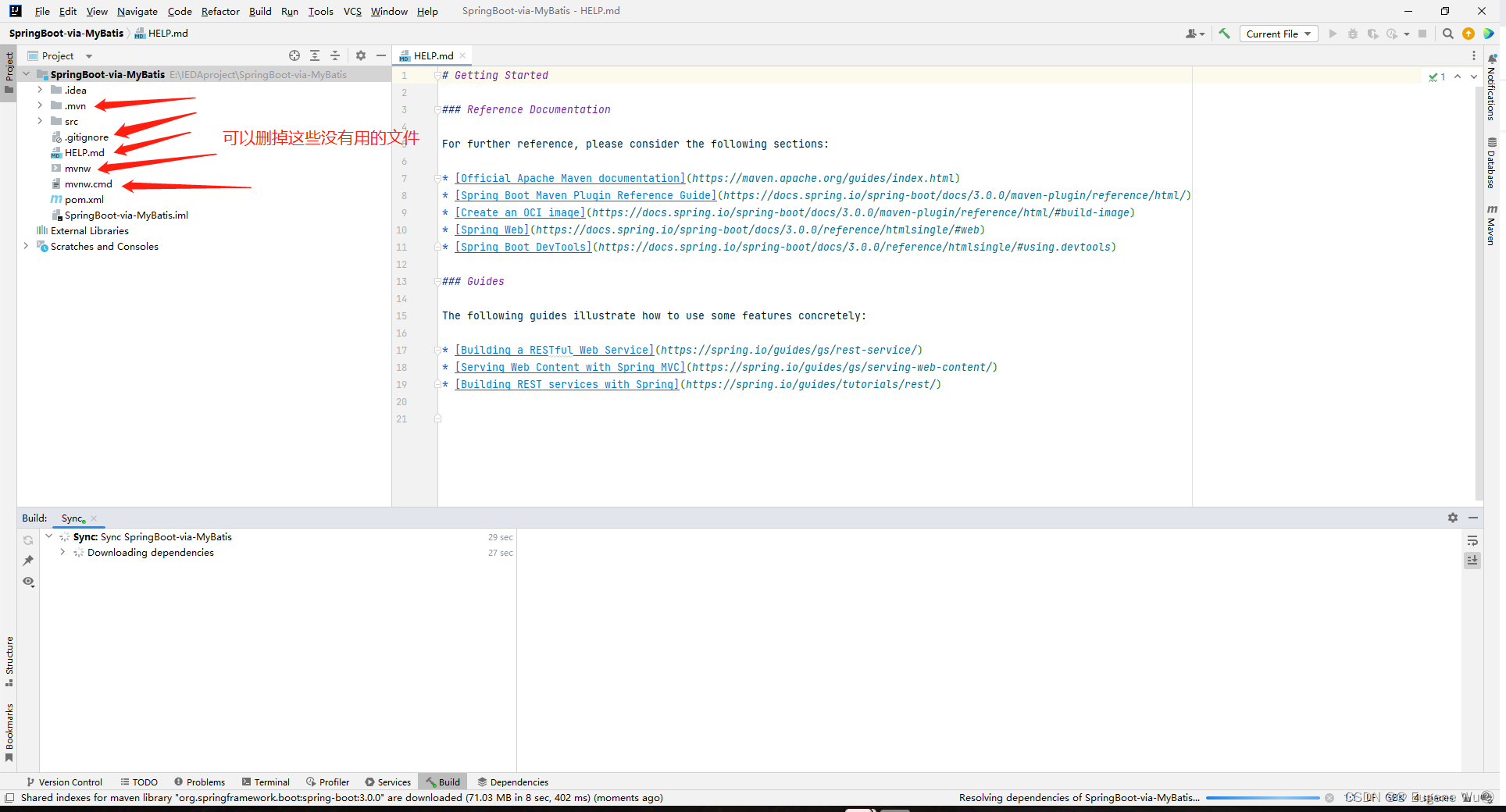Click the Debug bug icon in toolbar
The height and width of the screenshot is (812, 1506).
pos(1353,34)
